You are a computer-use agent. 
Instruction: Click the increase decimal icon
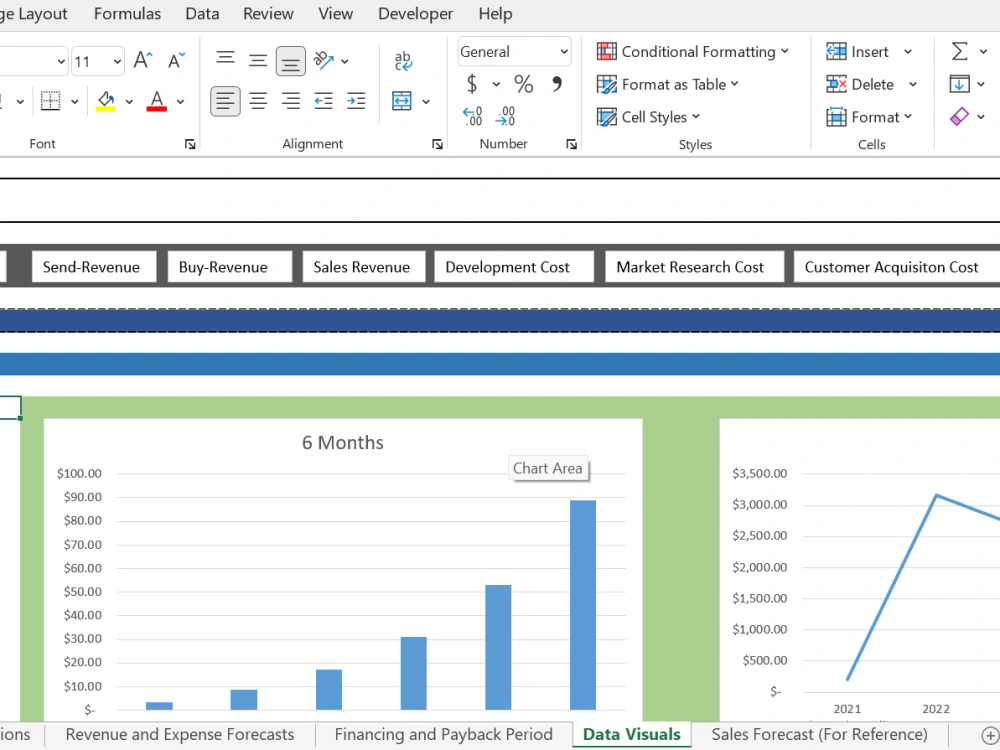click(473, 116)
